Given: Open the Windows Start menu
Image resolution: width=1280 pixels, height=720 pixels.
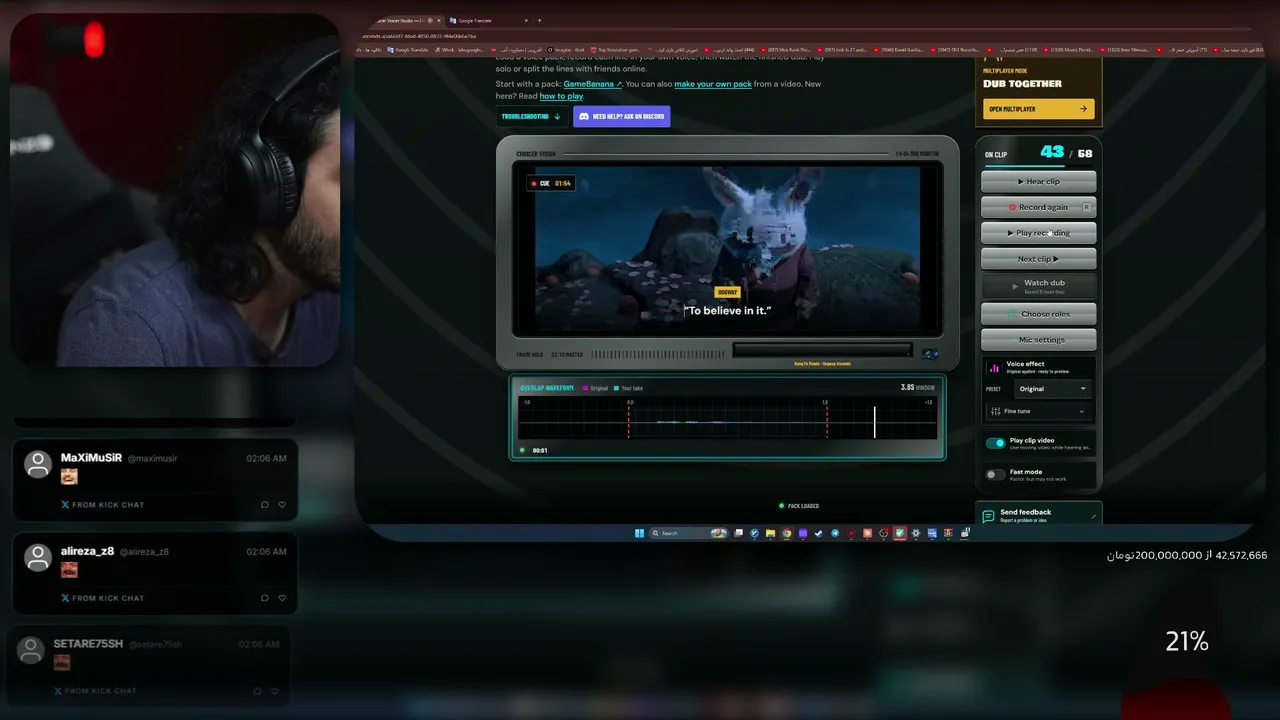Looking at the screenshot, I should click(639, 533).
